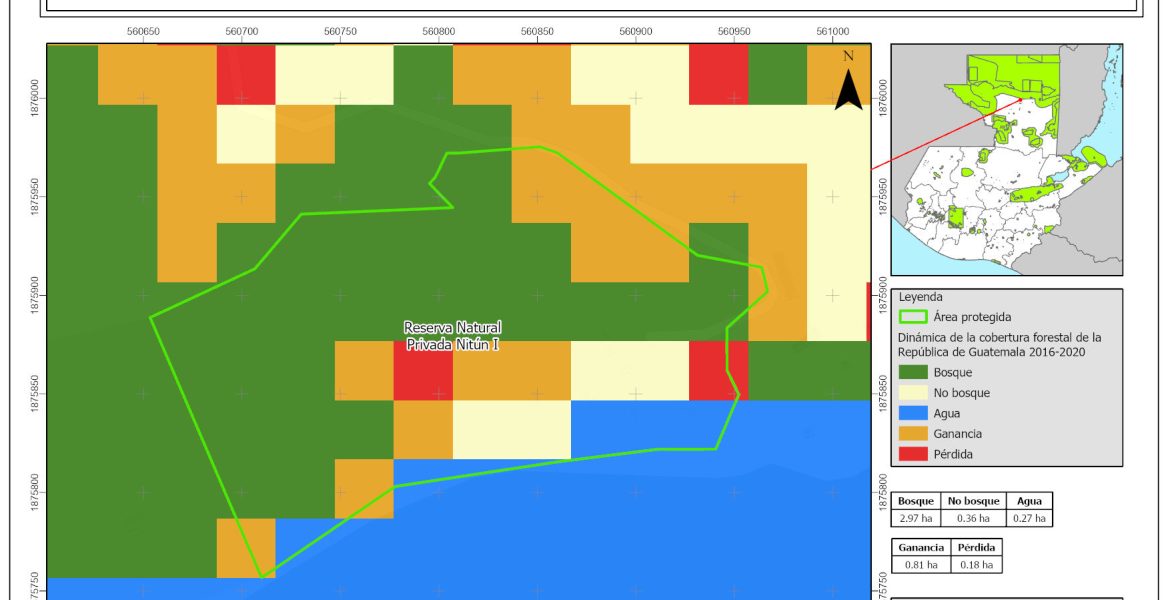
Task: Click the Dinámica de la cobertura forestal text
Action: (x=999, y=345)
